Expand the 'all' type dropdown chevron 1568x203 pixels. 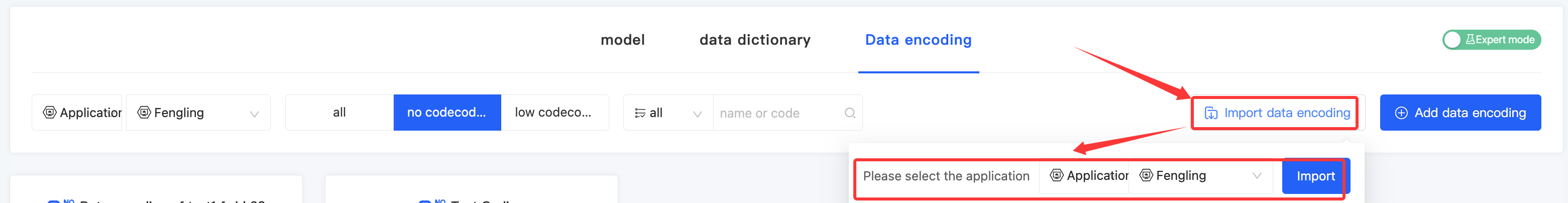[x=698, y=114]
